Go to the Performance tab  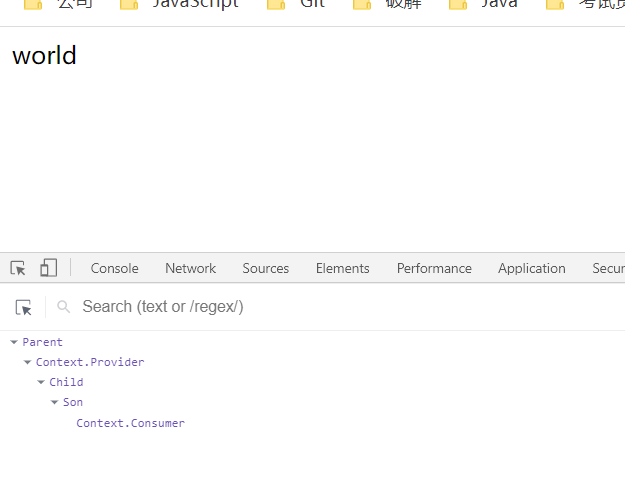[434, 268]
